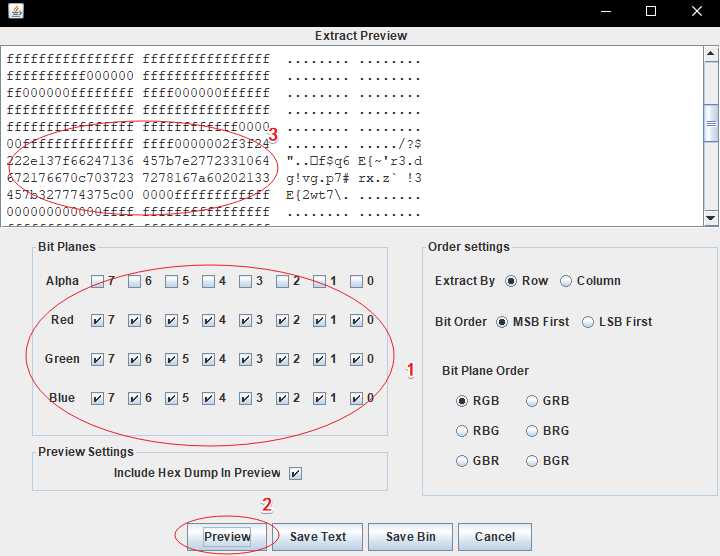720x556 pixels.
Task: Close the Extract Preview window
Action: tap(697, 11)
